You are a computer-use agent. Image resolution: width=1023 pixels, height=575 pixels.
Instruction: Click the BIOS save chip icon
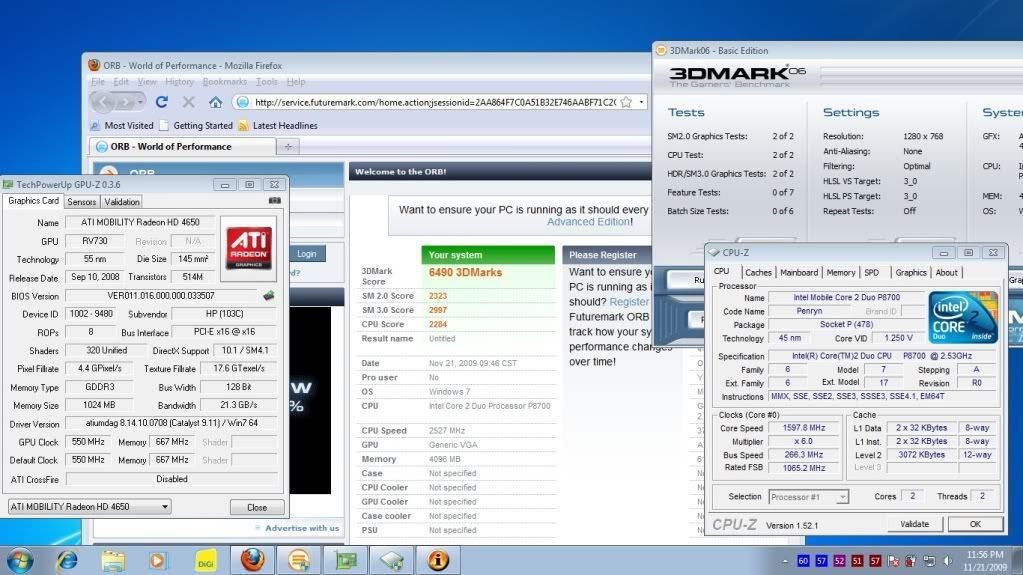[x=268, y=296]
